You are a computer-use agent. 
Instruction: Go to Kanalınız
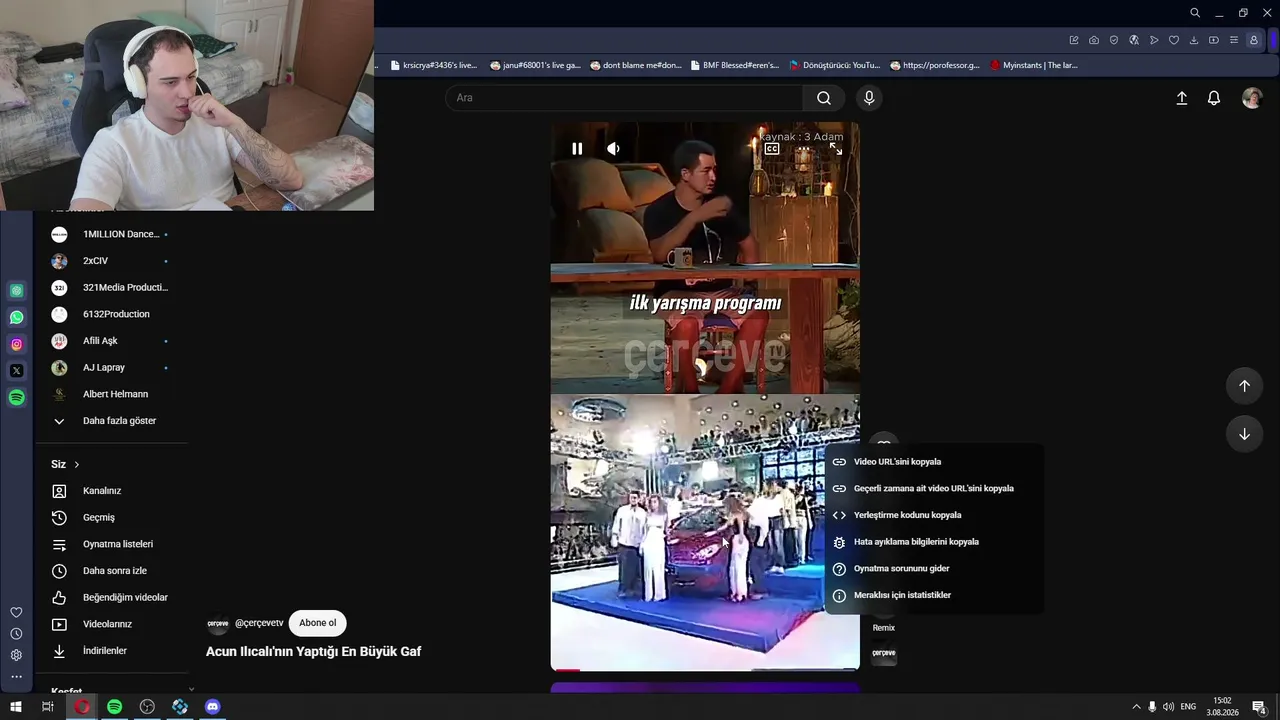(112, 491)
